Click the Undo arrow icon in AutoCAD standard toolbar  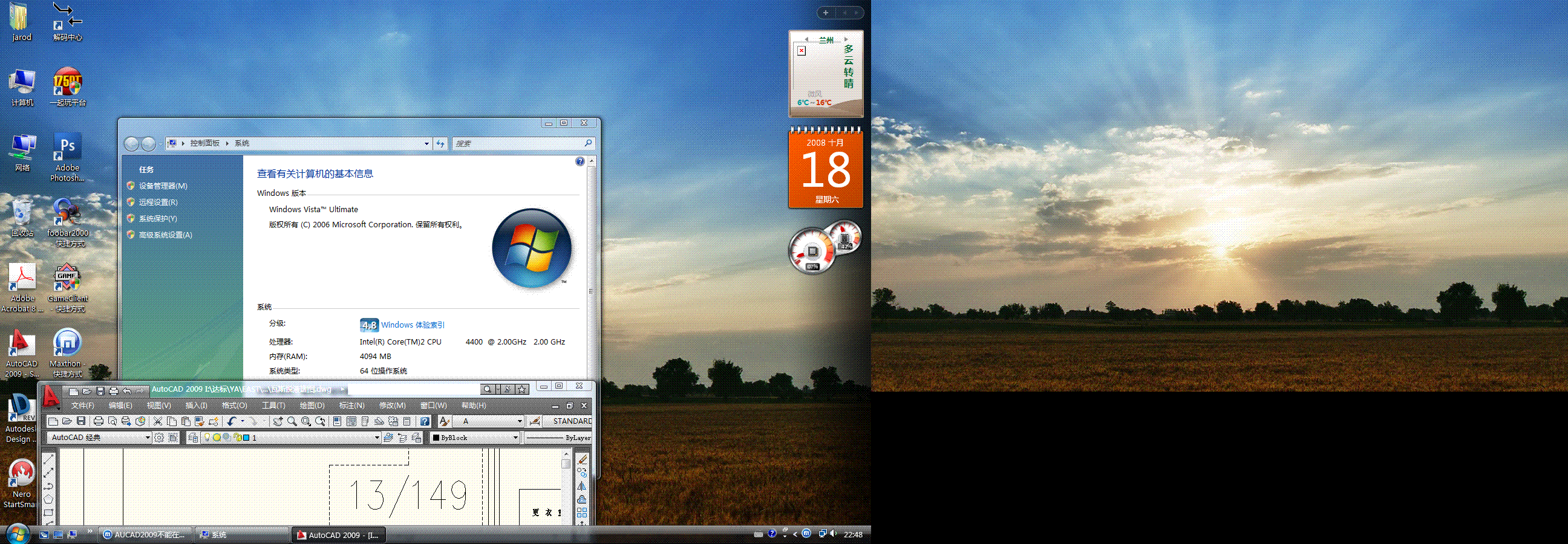[231, 421]
